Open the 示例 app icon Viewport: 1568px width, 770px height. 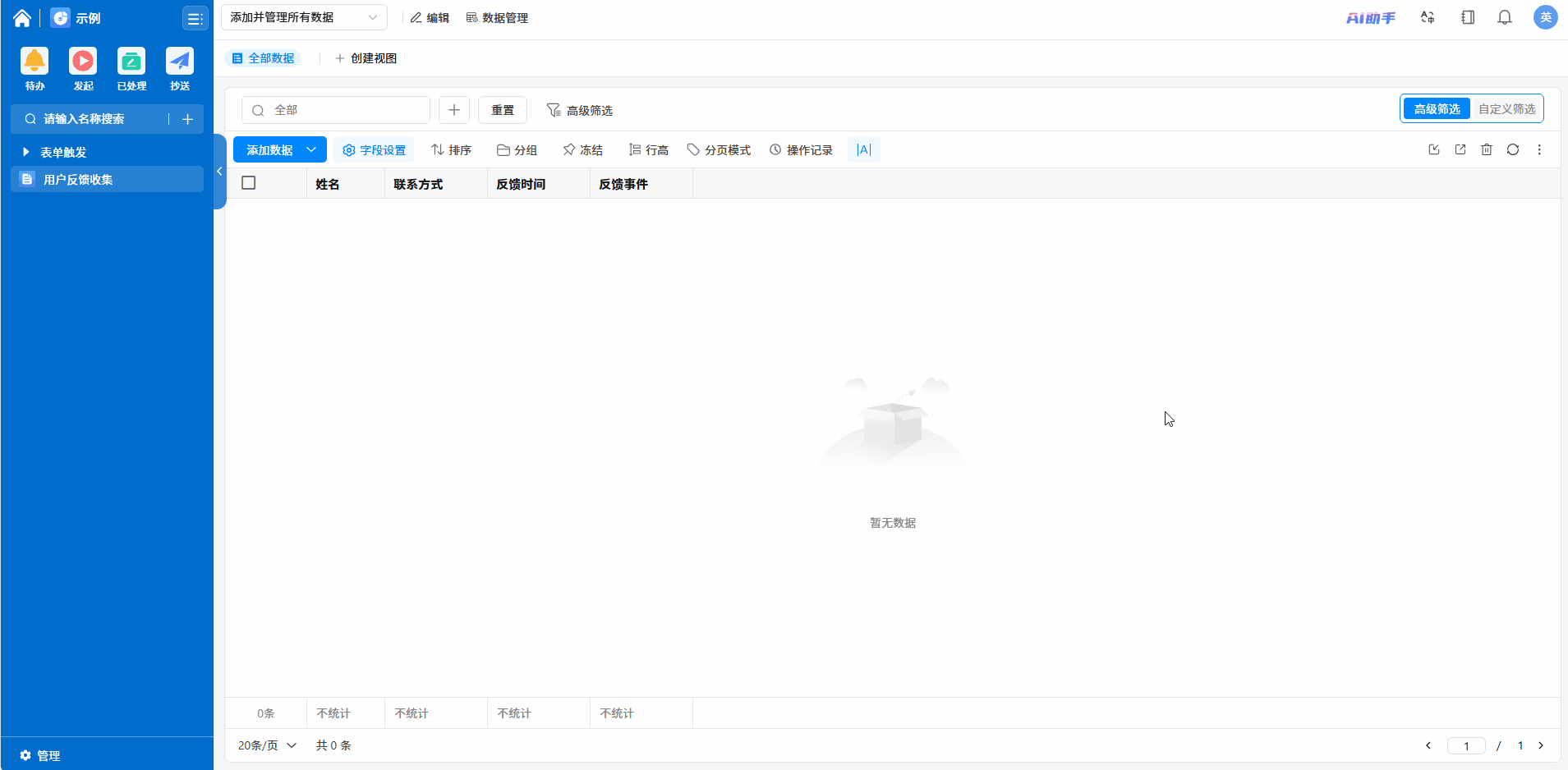pyautogui.click(x=61, y=18)
